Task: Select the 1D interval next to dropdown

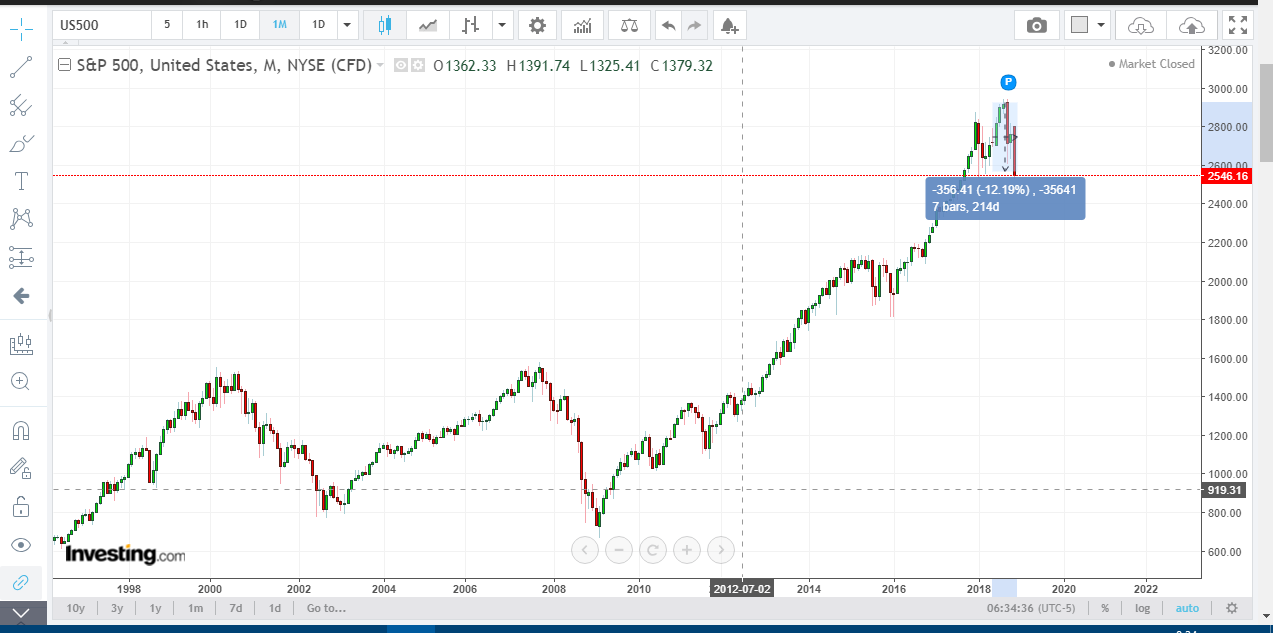Action: point(318,25)
